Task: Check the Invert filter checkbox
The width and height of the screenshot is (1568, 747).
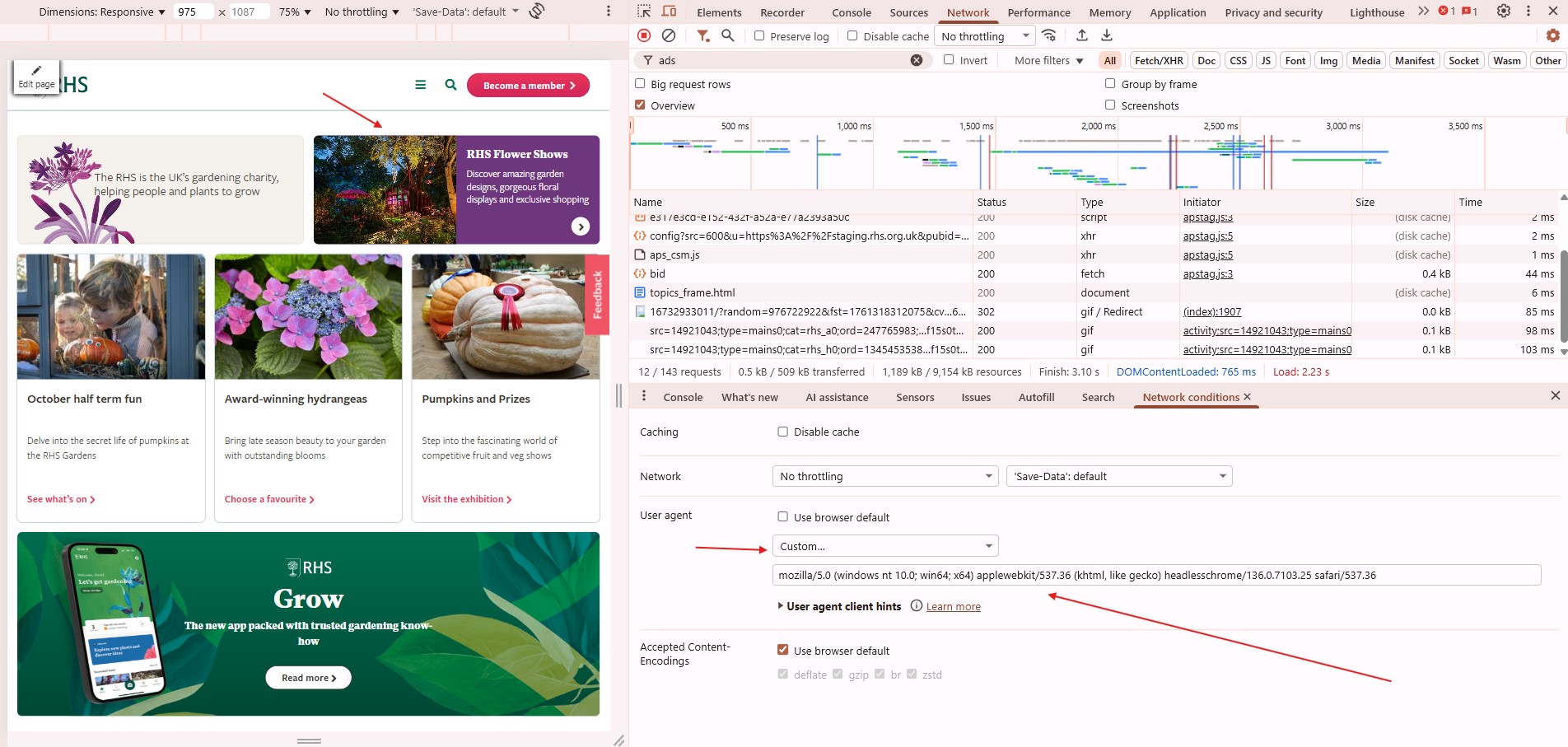Action: pos(949,60)
